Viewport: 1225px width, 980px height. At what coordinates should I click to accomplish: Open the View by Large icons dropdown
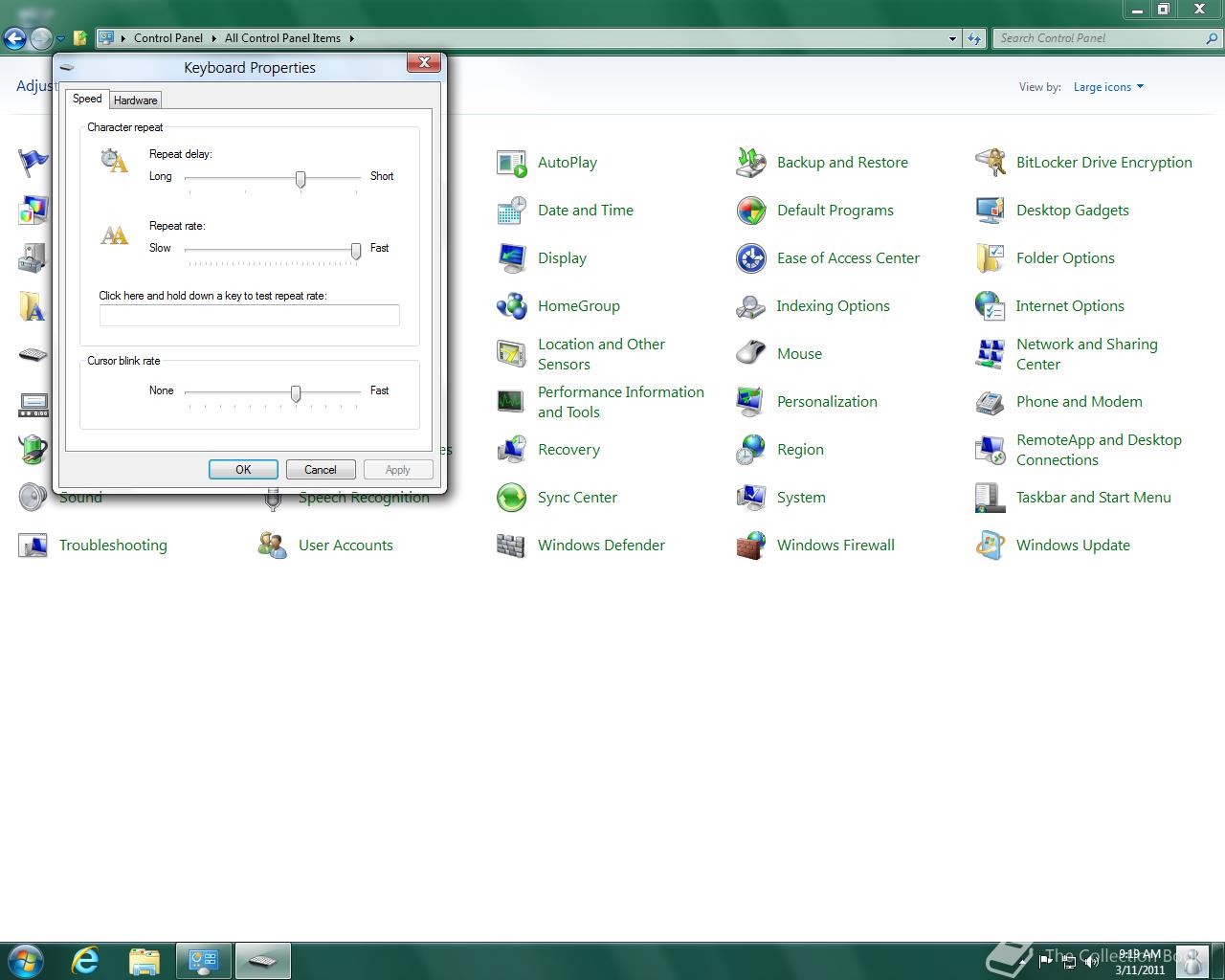pyautogui.click(x=1108, y=87)
